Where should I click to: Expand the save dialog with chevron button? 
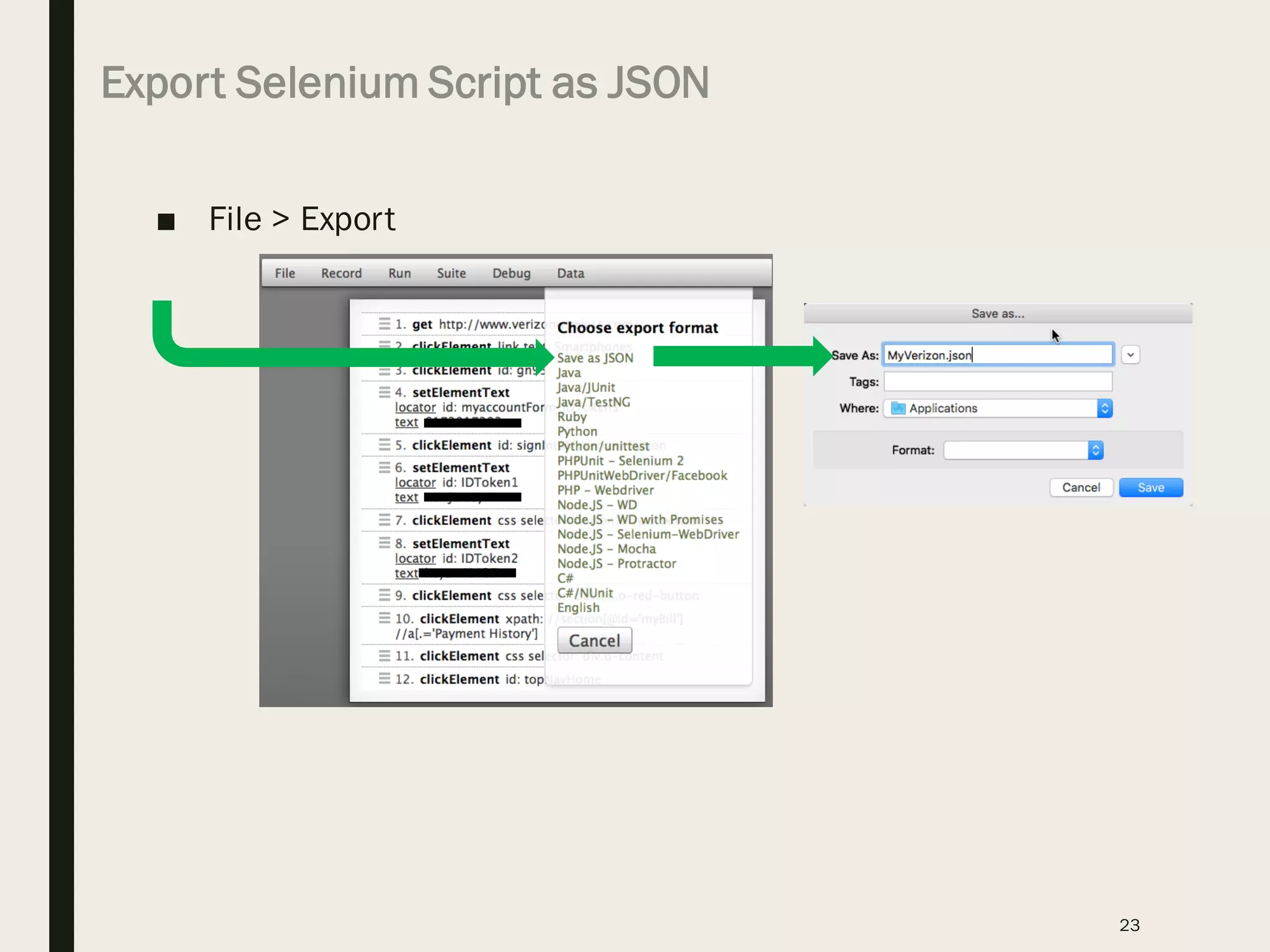pyautogui.click(x=1130, y=355)
